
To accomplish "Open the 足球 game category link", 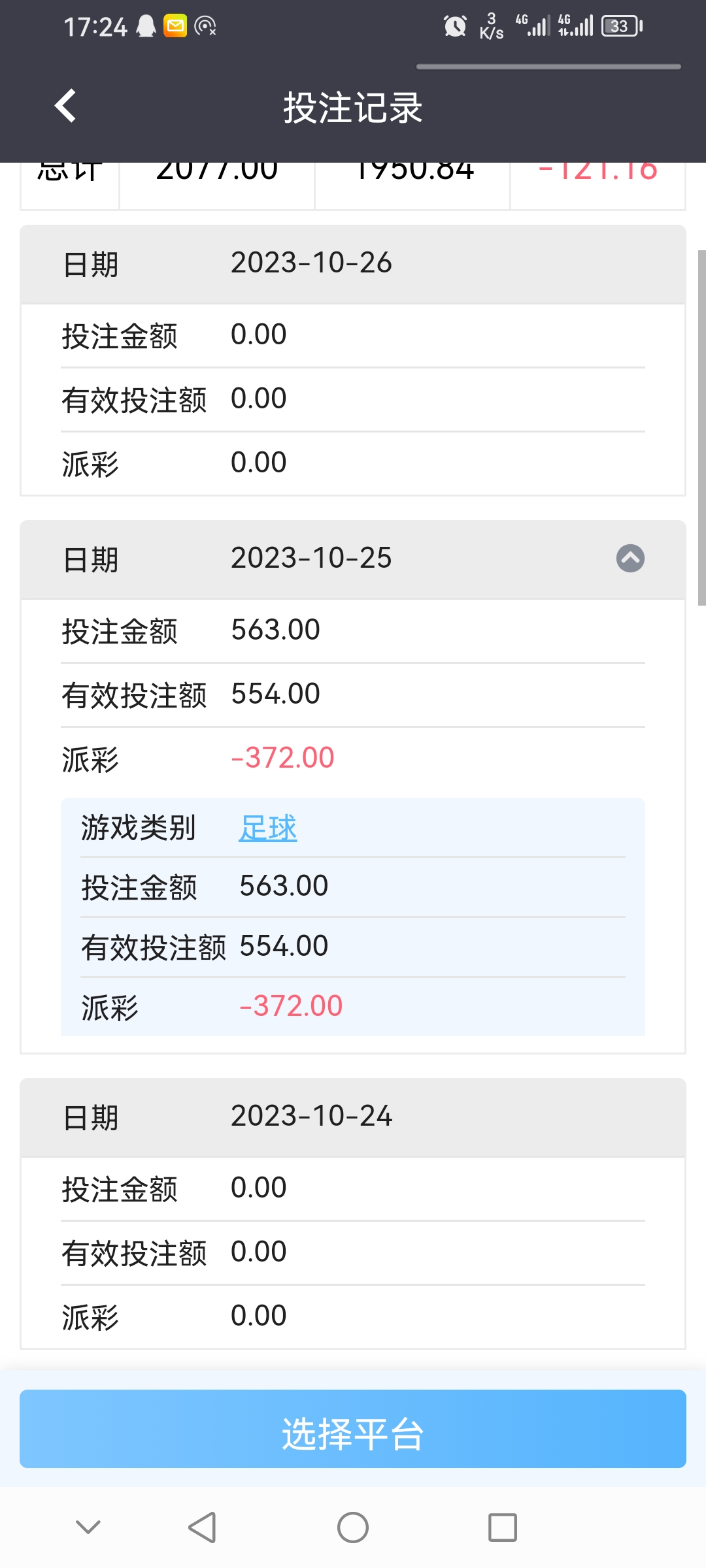I will tap(267, 828).
